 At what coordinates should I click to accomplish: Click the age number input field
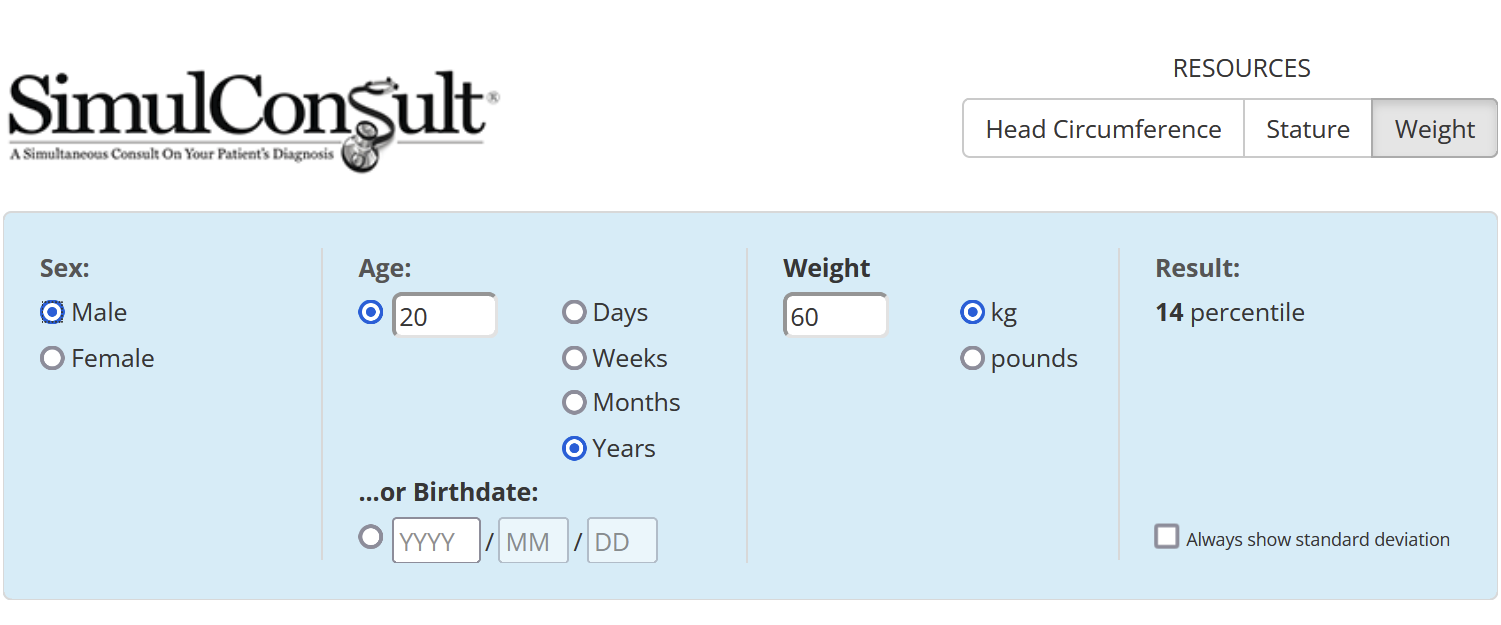(x=445, y=316)
